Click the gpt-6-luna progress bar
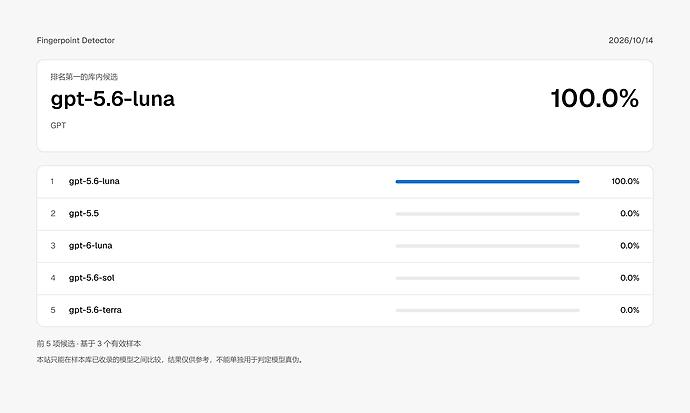The width and height of the screenshot is (690, 413). [488, 246]
